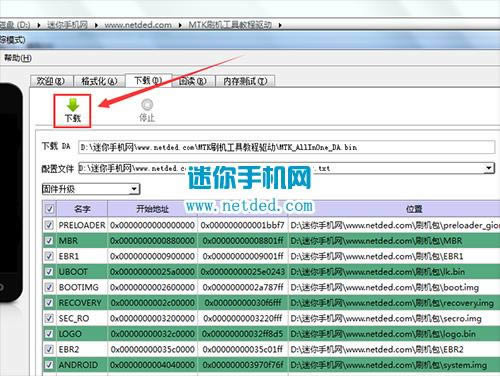Uncheck the PRELOADER row checkbox
This screenshot has height=376, width=500.
click(49, 225)
